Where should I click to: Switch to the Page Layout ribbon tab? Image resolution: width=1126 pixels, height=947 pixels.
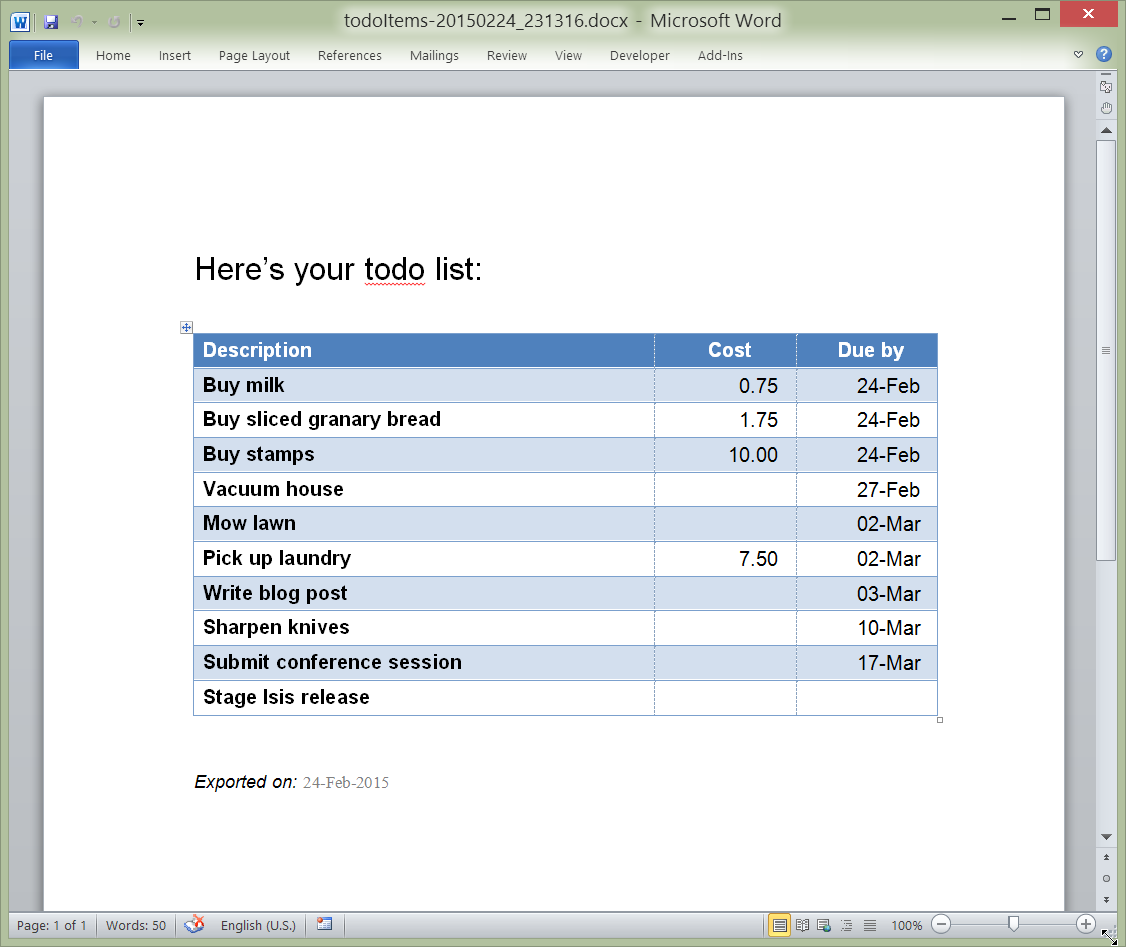(x=254, y=56)
